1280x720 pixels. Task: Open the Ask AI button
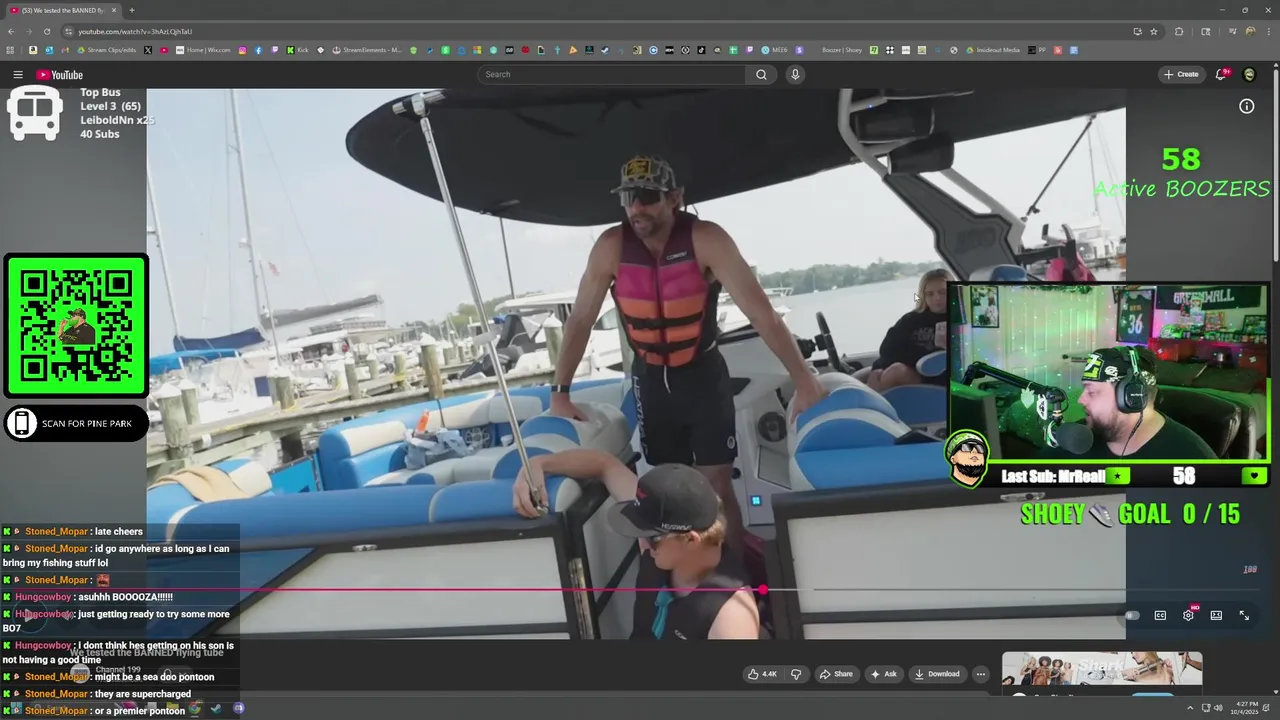tap(885, 674)
